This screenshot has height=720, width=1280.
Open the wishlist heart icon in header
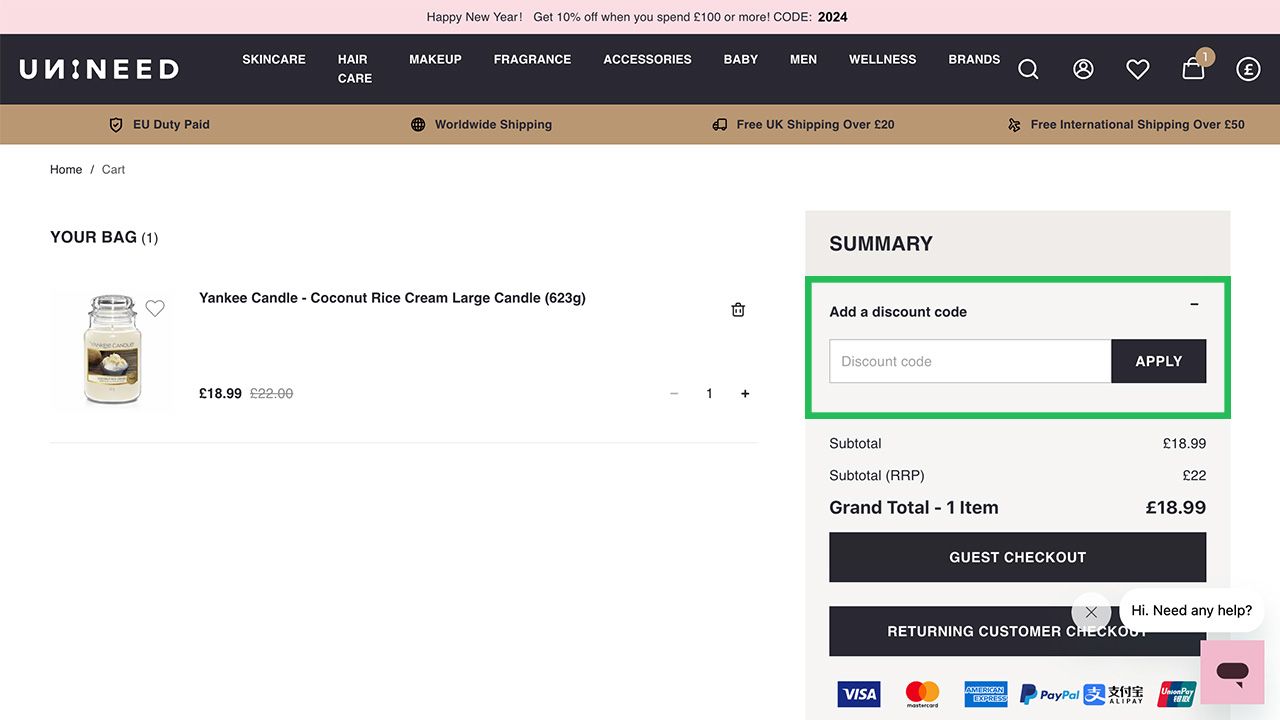(x=1138, y=69)
